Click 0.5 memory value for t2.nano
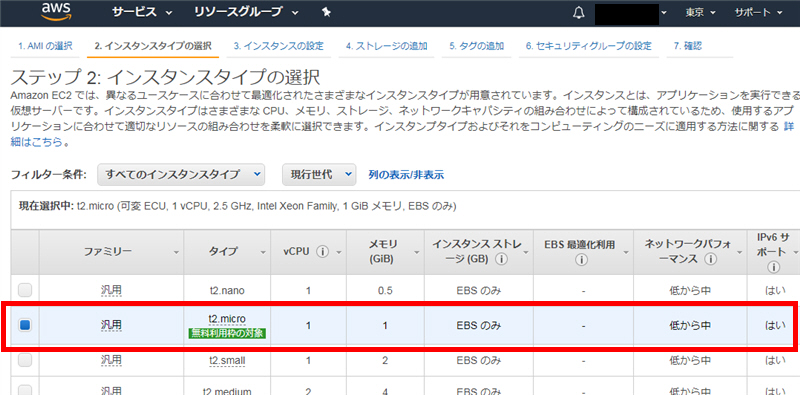 click(385, 290)
